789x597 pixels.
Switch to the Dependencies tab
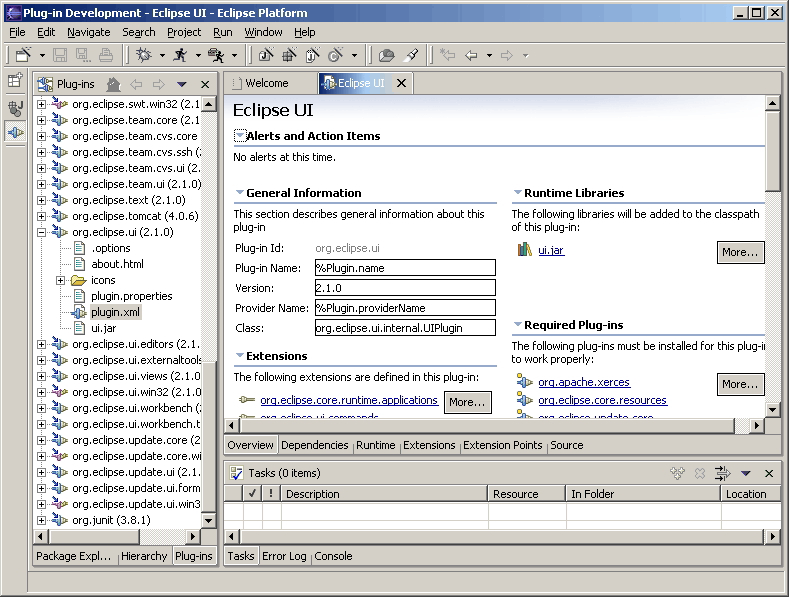tap(314, 445)
